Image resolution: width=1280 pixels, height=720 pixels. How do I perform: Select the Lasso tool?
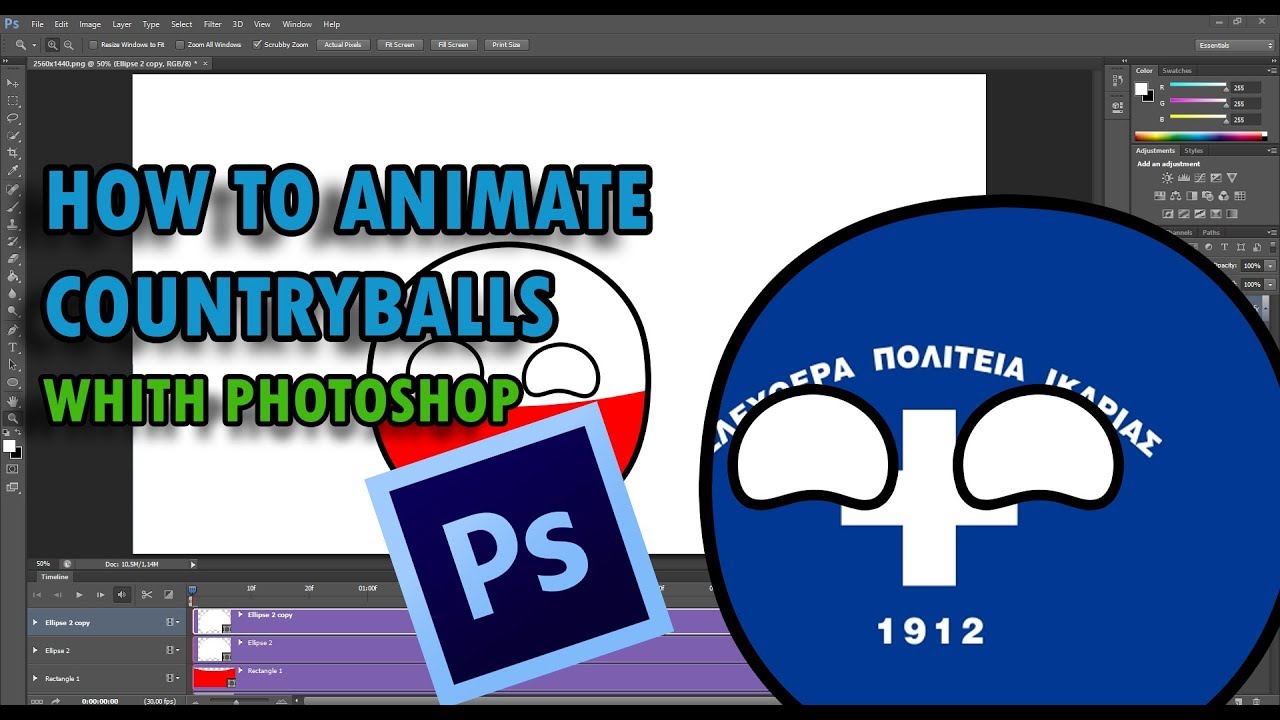(x=13, y=118)
